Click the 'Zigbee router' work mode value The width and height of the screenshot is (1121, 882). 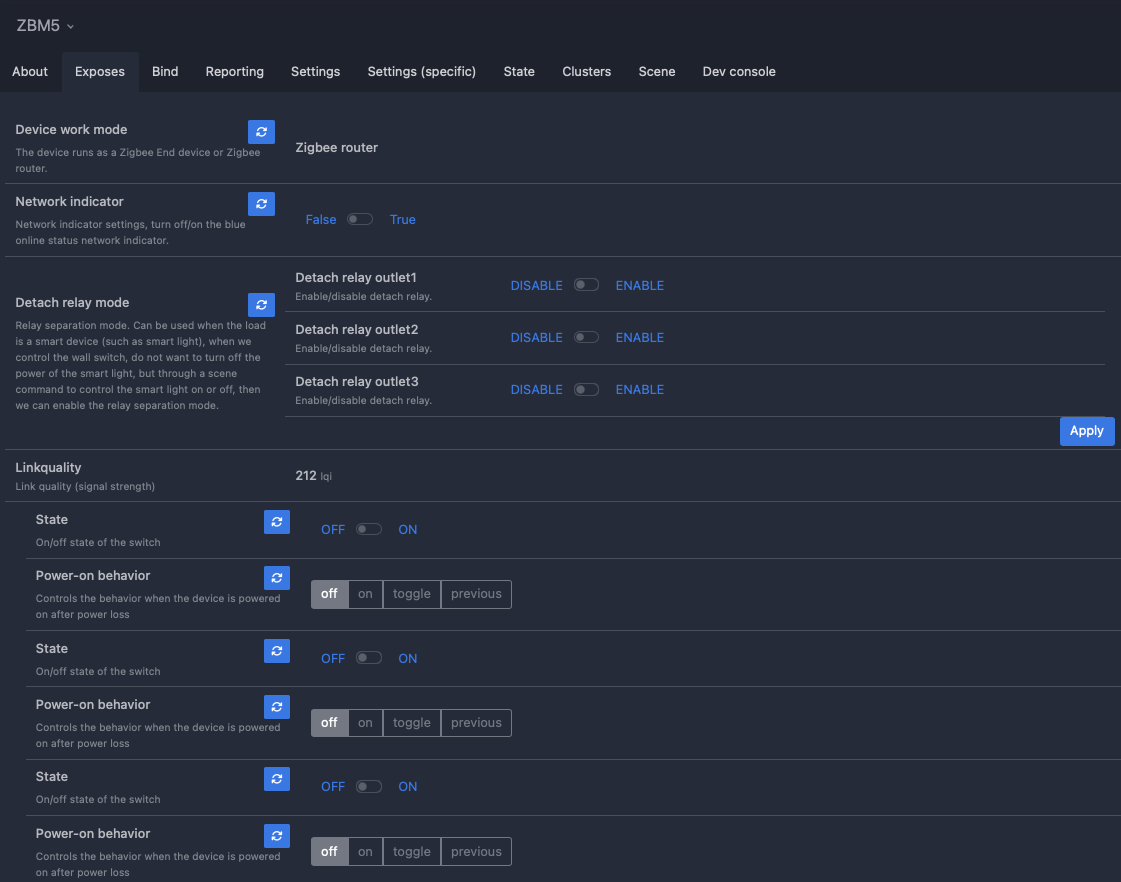pyautogui.click(x=337, y=147)
